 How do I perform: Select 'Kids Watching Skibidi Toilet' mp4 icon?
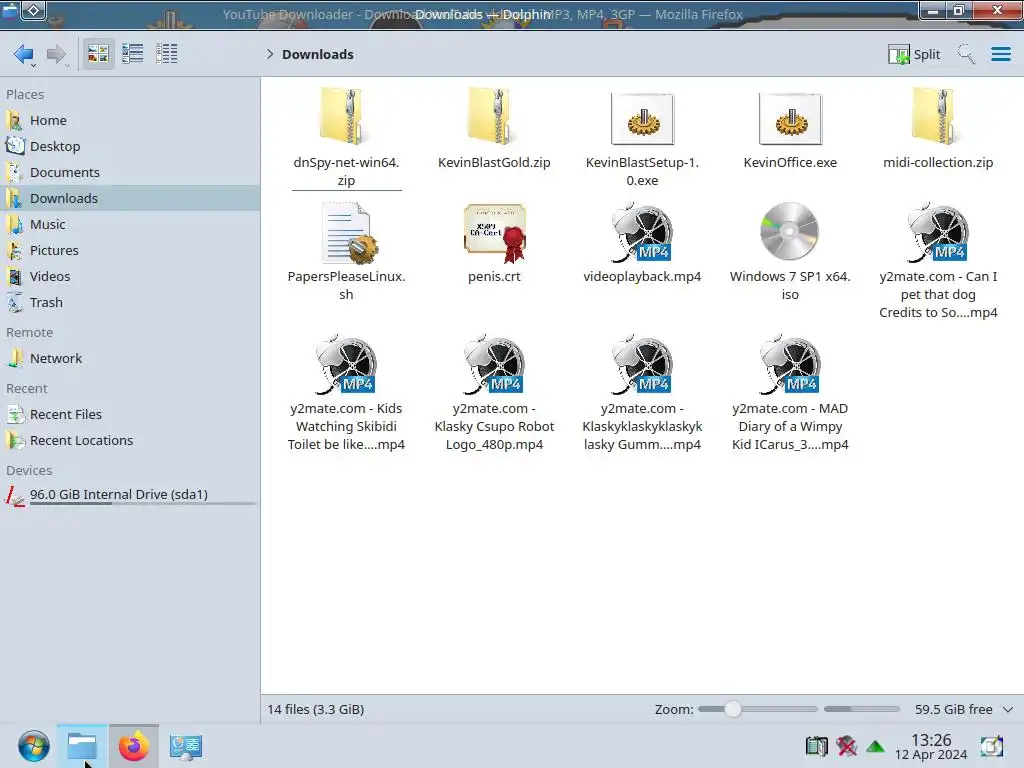pyautogui.click(x=346, y=364)
